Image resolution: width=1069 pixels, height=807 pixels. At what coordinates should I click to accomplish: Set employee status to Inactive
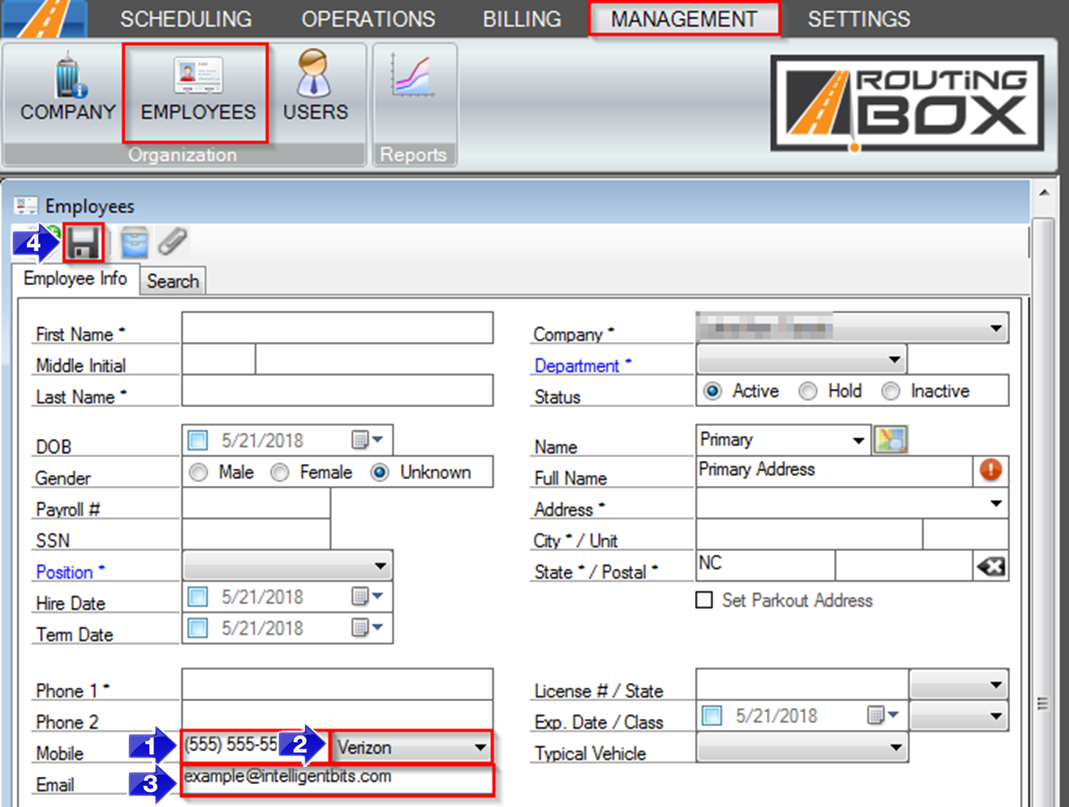(x=891, y=392)
